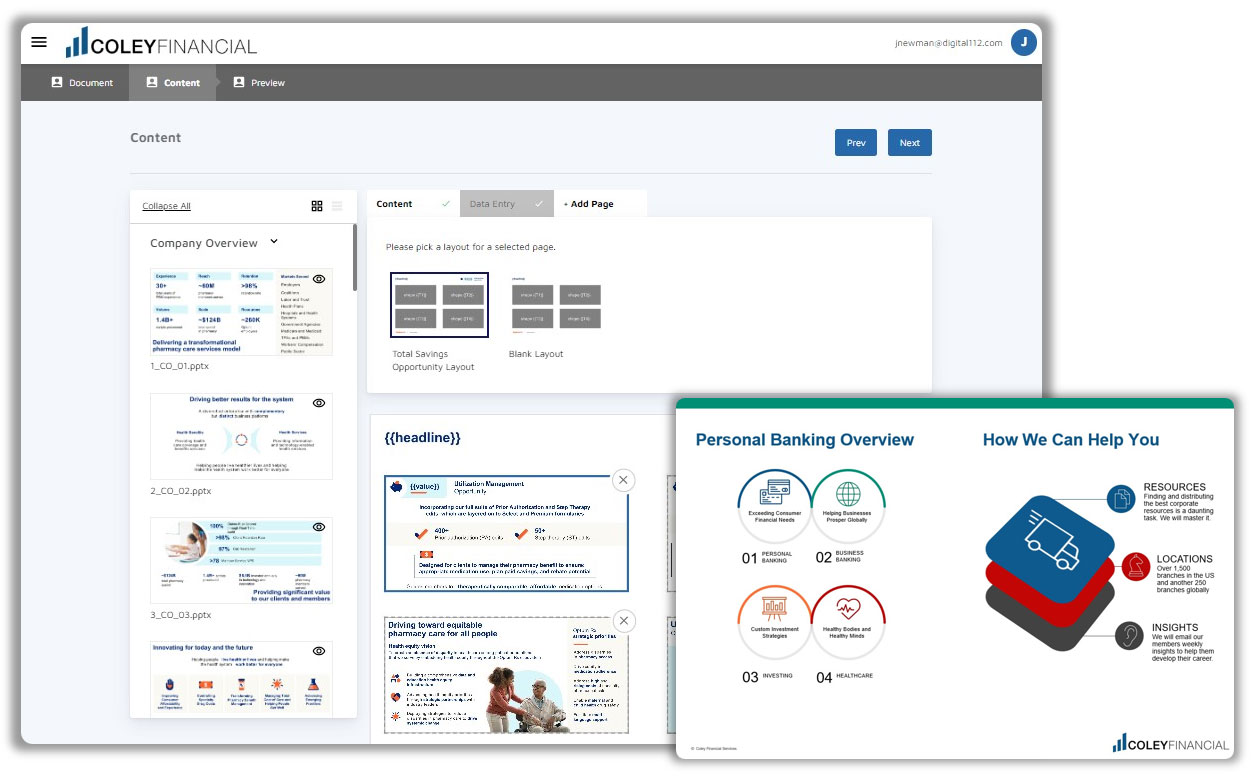Remove the Utilization Management slide with X

[623, 481]
